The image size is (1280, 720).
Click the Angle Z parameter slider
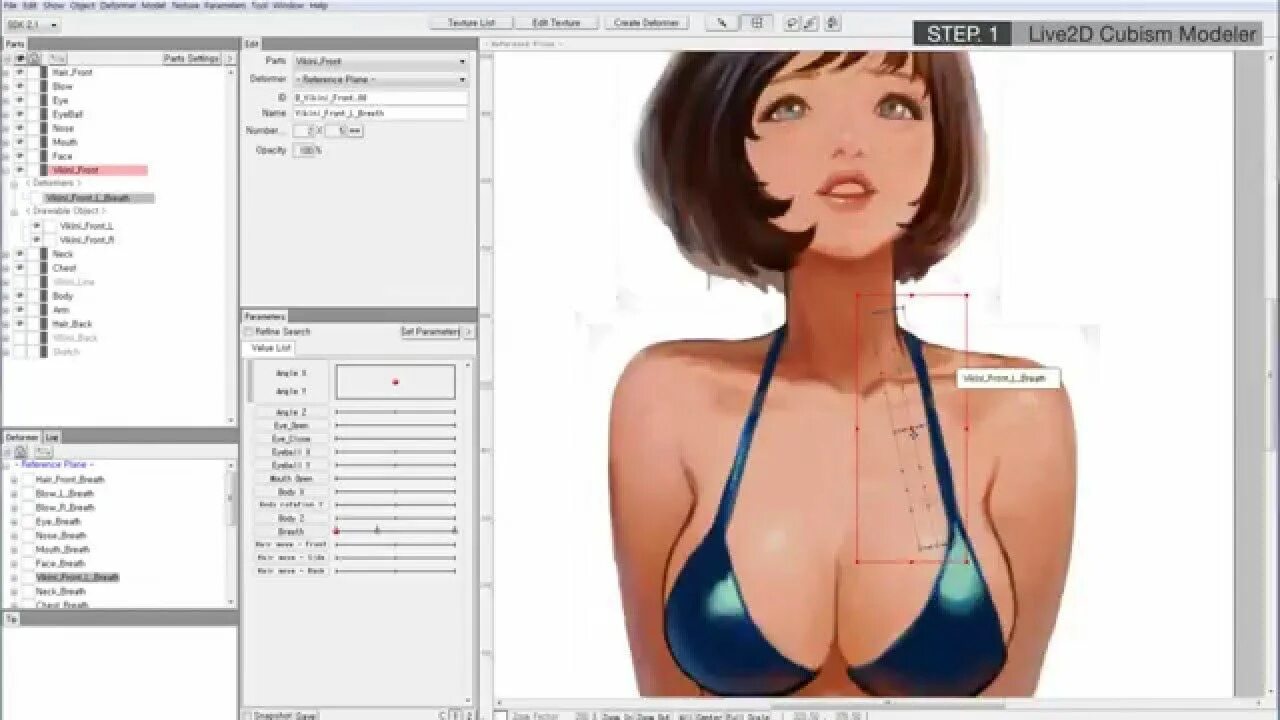click(x=395, y=412)
